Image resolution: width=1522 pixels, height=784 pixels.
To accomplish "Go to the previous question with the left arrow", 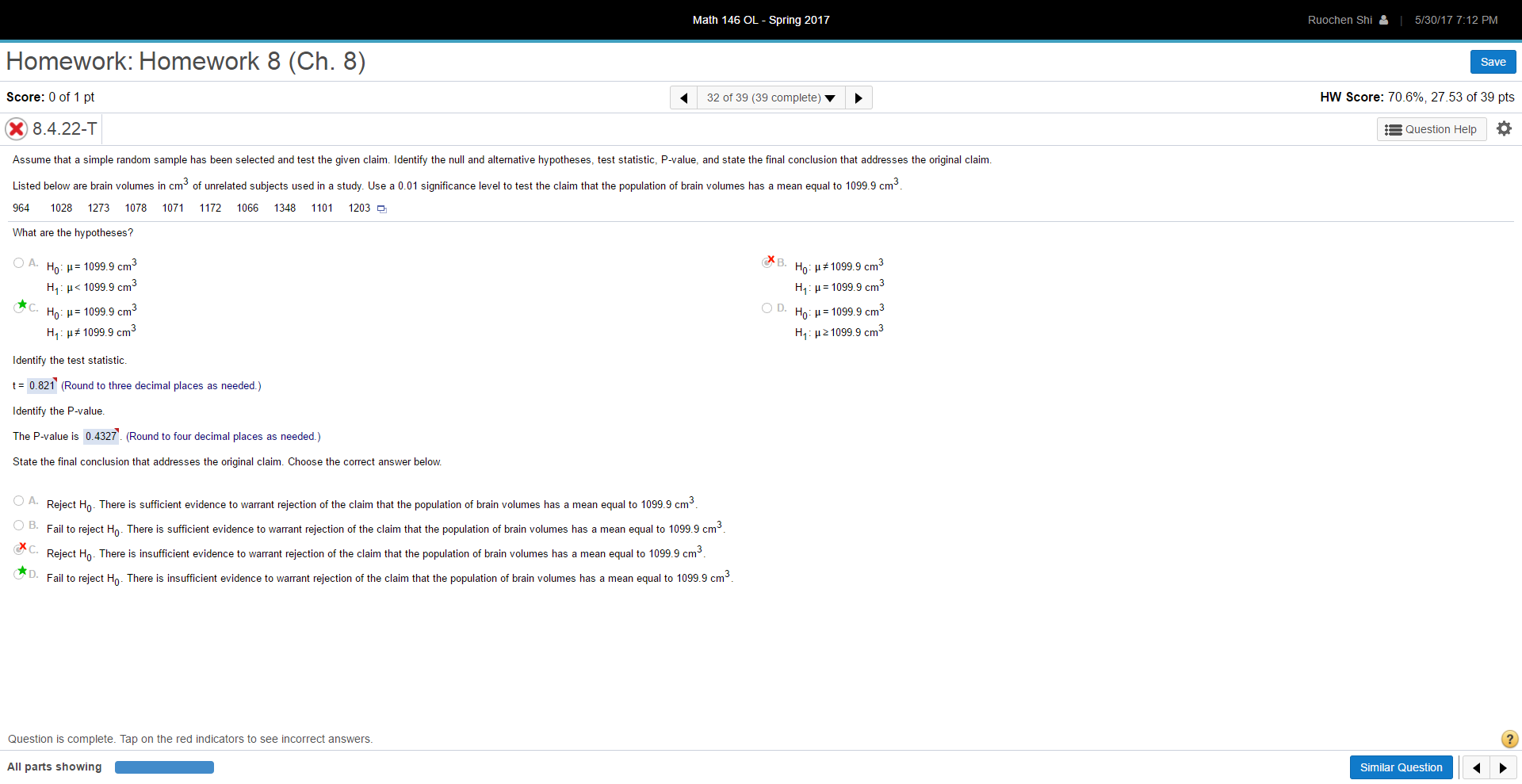I will click(683, 97).
